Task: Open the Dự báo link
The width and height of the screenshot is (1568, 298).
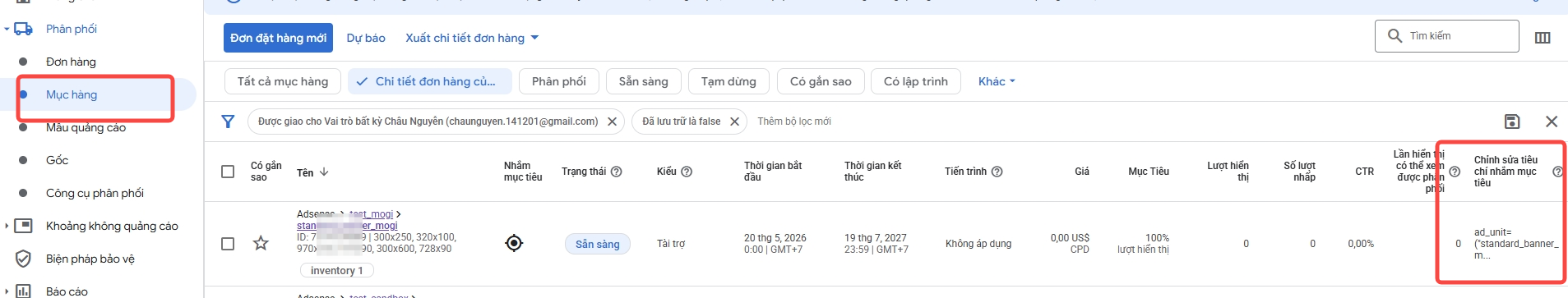Action: [366, 38]
